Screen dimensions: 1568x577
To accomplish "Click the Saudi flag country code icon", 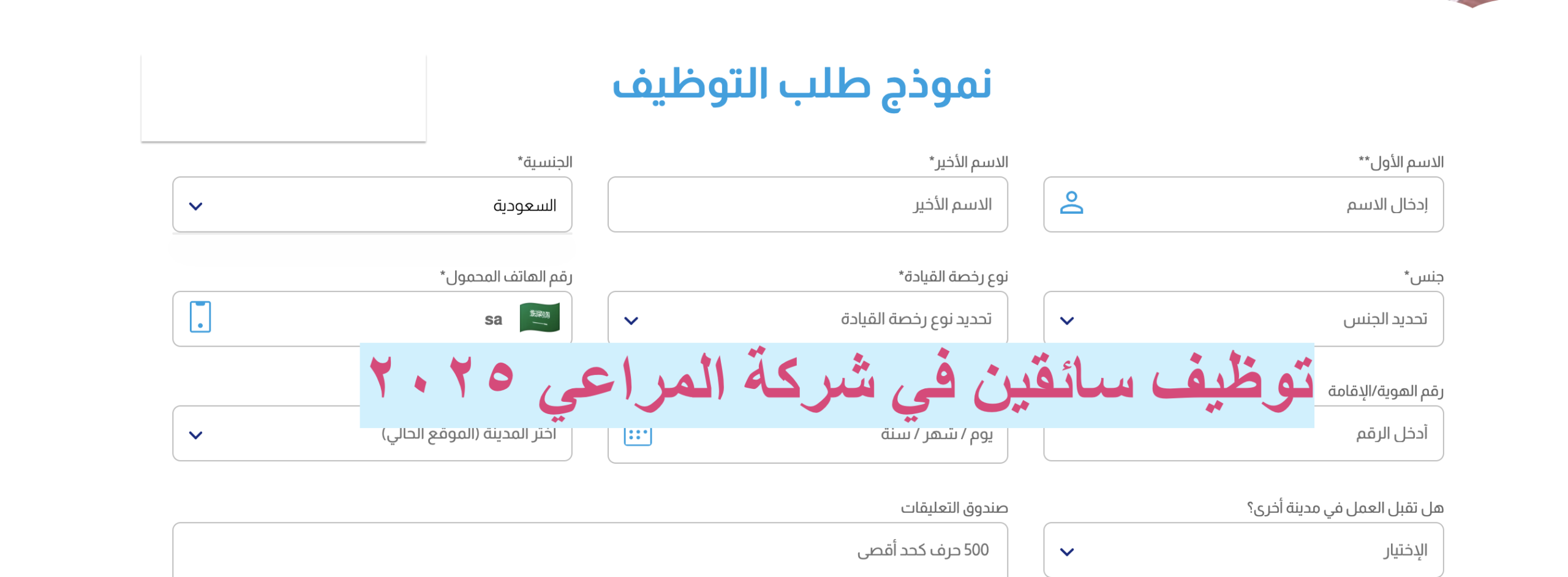I will tap(539, 318).
